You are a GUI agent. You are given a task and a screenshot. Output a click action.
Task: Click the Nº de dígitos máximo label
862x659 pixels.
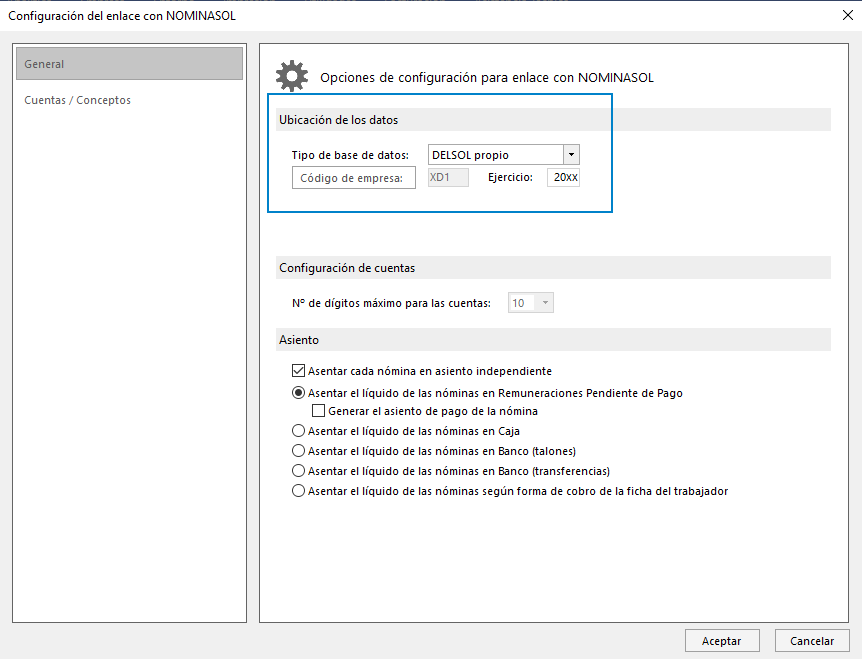point(391,303)
